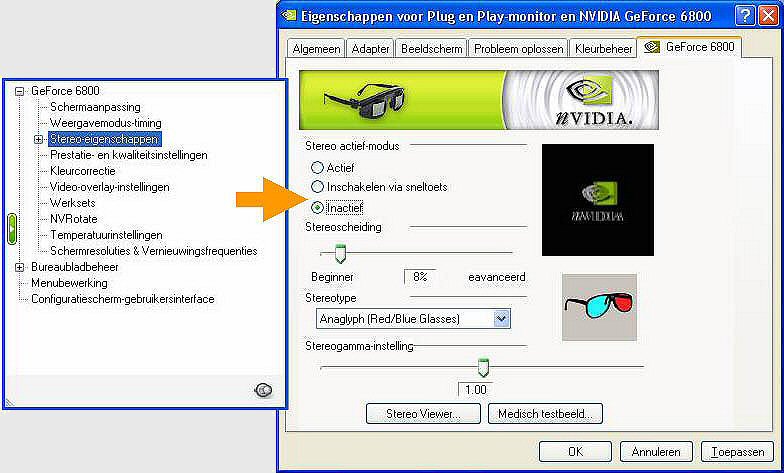Image resolution: width=784 pixels, height=473 pixels.
Task: Open the Probleem oplossen tab
Action: pos(518,49)
